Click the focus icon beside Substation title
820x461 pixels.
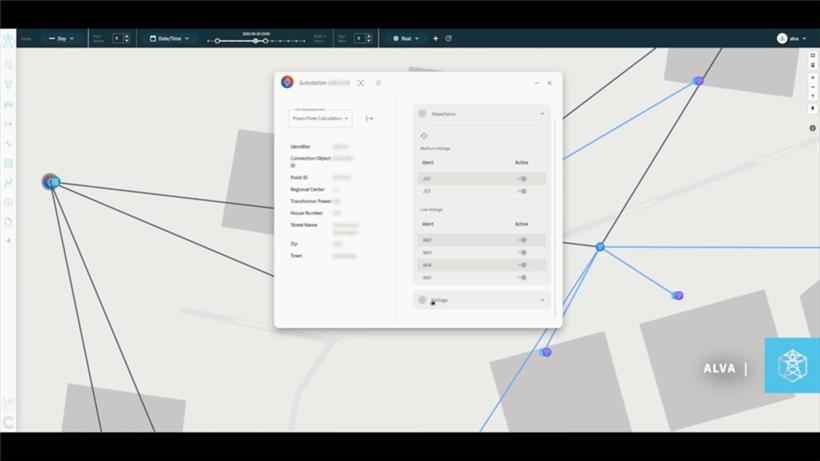point(361,83)
